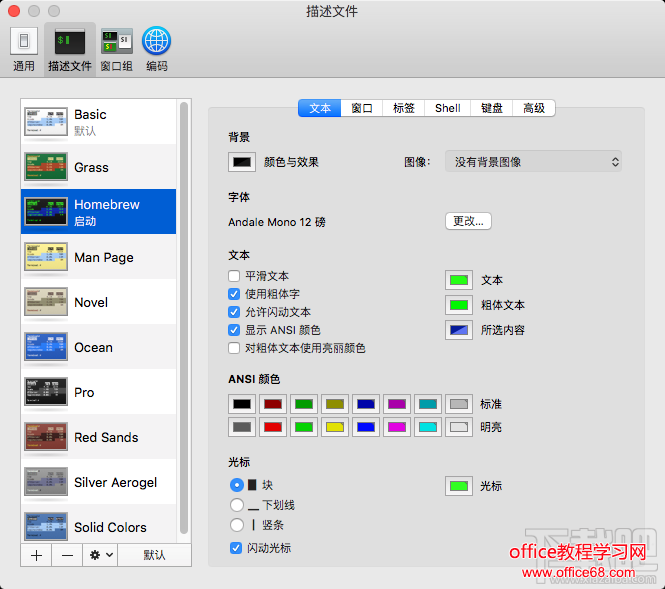Toggle 闪动光标 blinking cursor checkbox
The width and height of the screenshot is (665, 589).
(x=236, y=548)
